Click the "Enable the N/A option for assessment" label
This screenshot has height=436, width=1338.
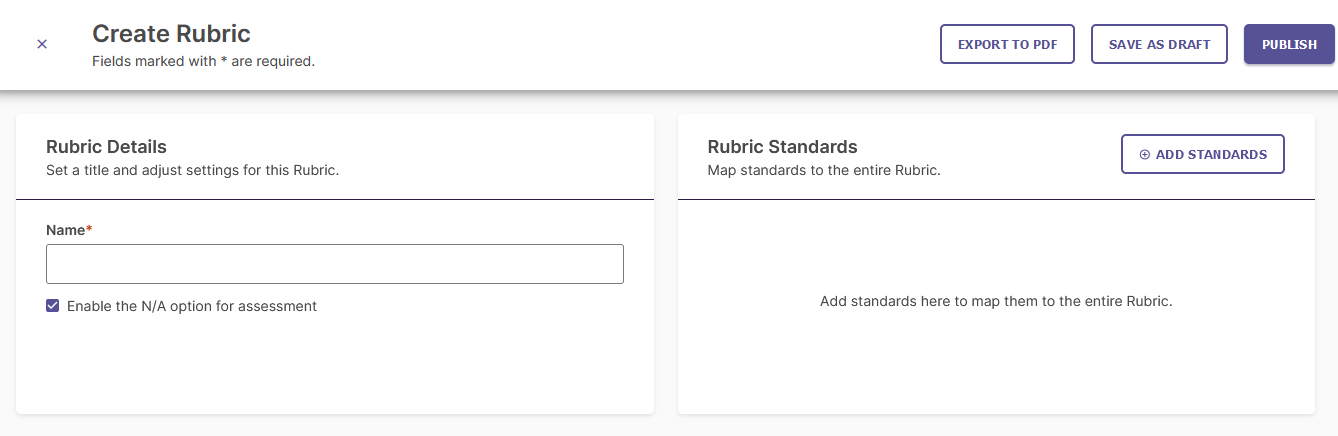click(x=192, y=306)
